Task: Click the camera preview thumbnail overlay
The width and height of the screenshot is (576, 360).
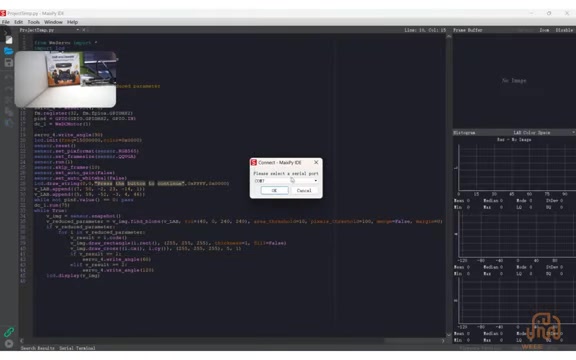Action: pos(65,79)
